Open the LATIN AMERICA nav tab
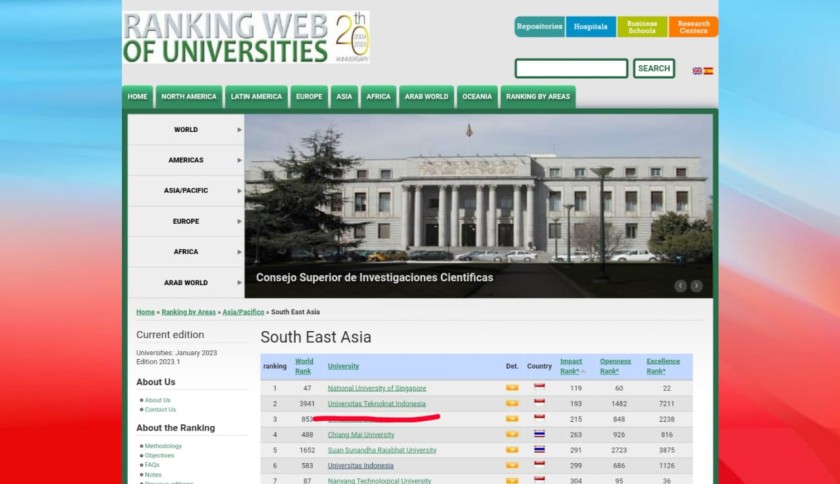The width and height of the screenshot is (840, 484). [x=256, y=97]
